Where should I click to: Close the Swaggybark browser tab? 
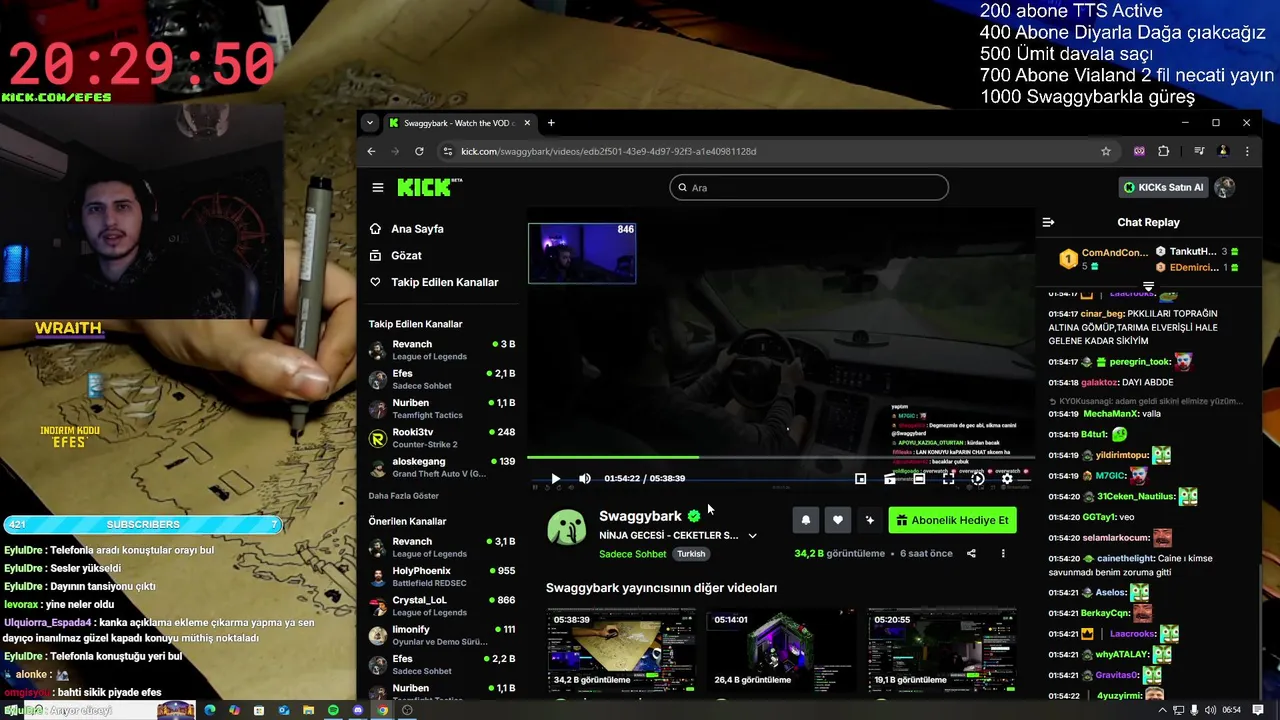point(527,123)
